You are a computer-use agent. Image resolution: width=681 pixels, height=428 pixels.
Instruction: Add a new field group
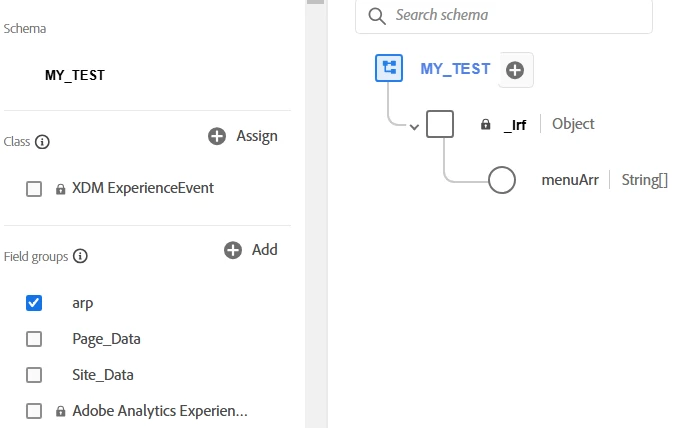point(251,250)
